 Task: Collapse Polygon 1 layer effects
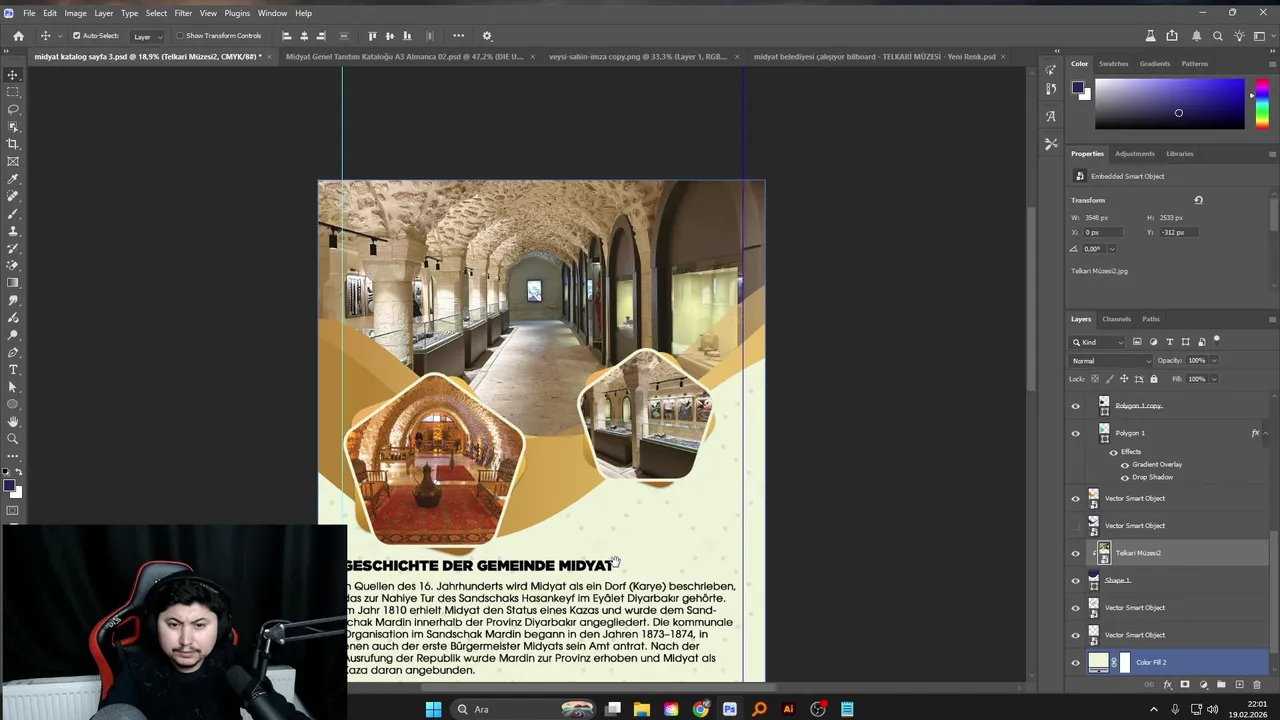(x=1266, y=433)
